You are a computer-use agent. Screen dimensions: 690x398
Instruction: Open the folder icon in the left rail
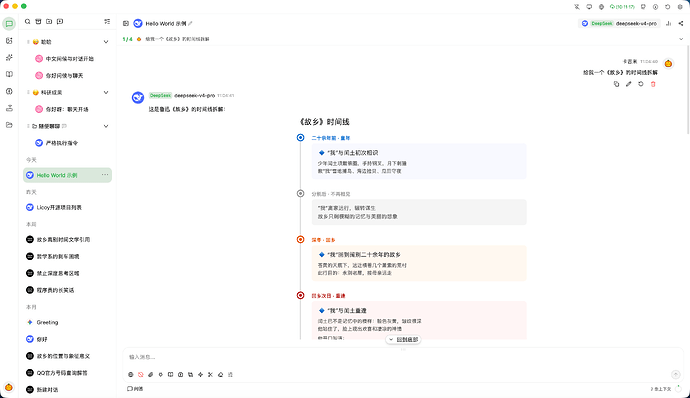point(9,125)
